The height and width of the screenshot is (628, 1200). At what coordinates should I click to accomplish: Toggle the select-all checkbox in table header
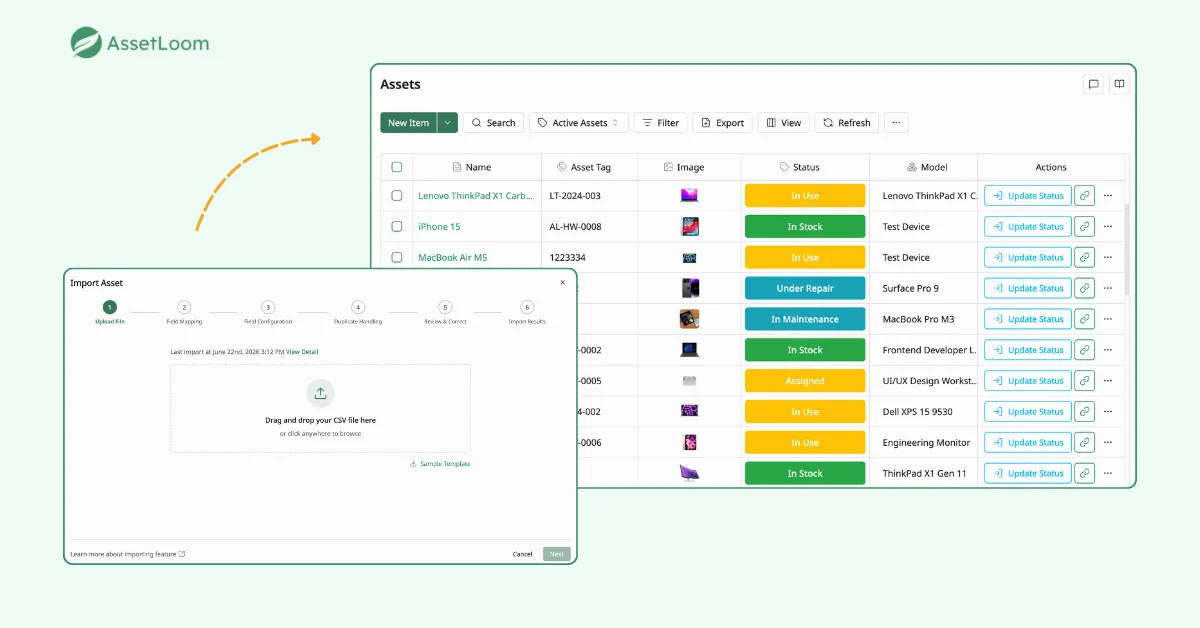(397, 167)
